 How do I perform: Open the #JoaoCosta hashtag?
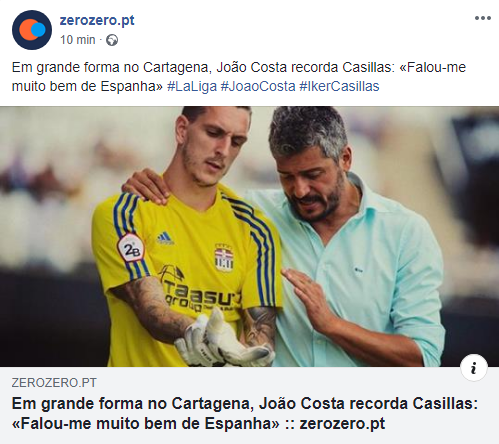[x=258, y=87]
